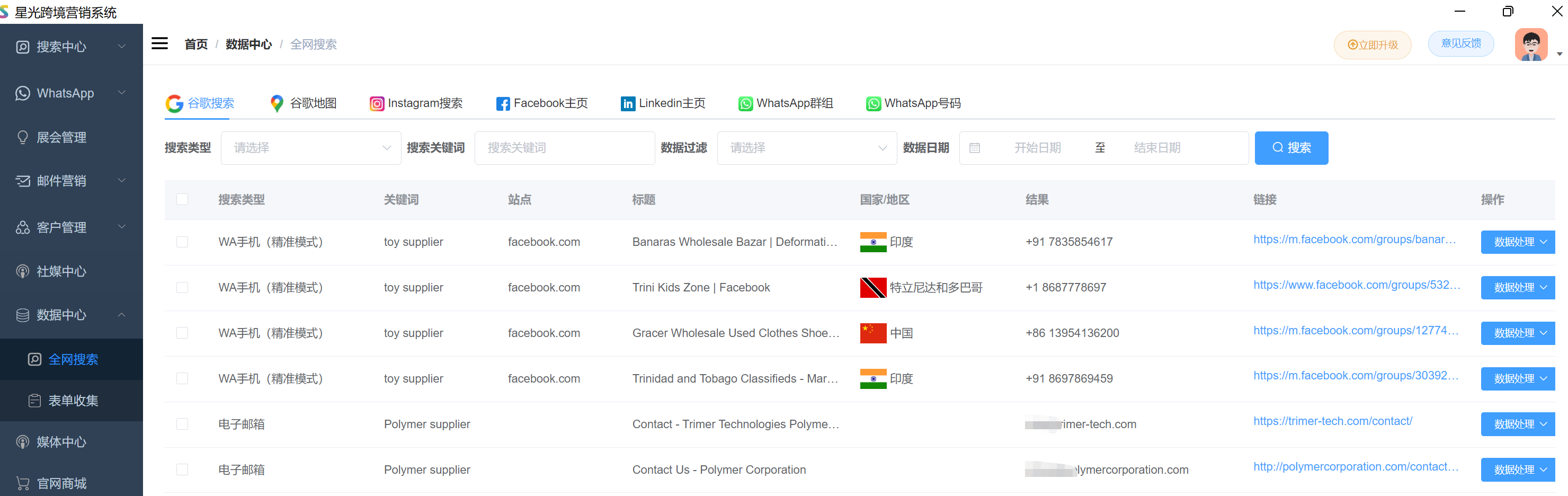Click the 立即升级 upgrade button
1568x496 pixels.
click(1372, 45)
